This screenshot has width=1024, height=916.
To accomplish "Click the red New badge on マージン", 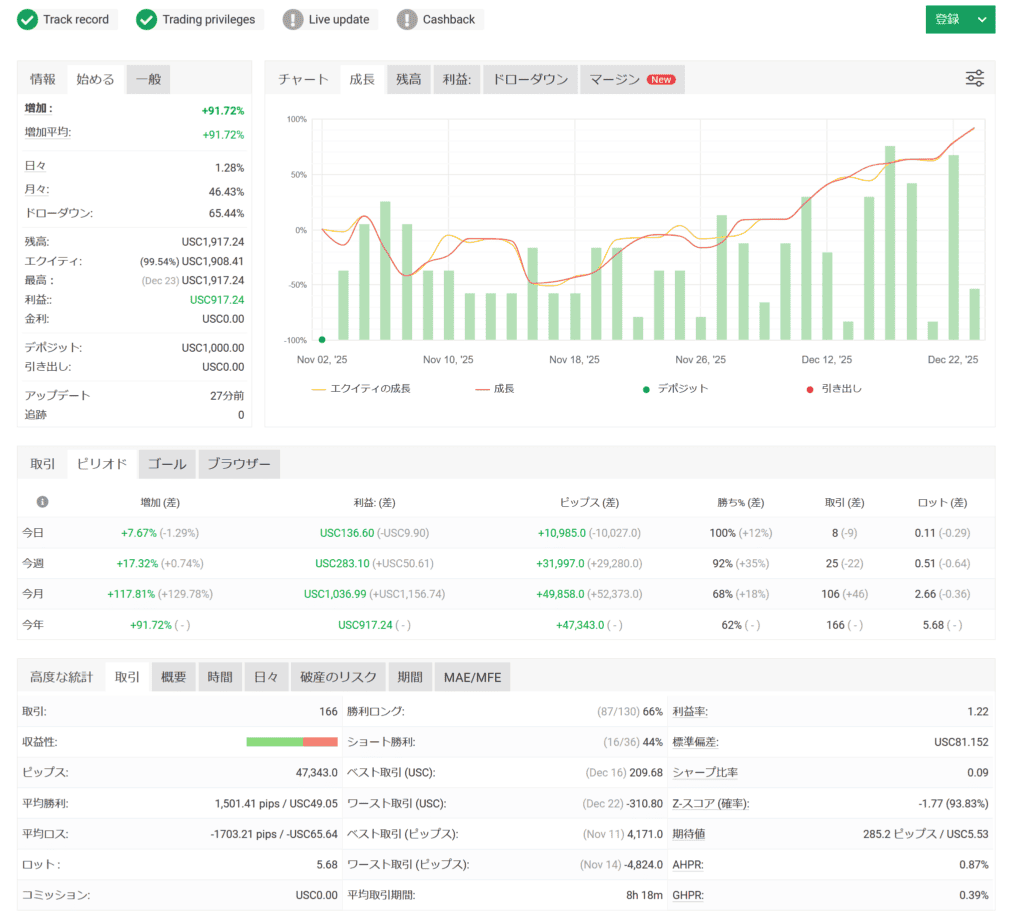I will pos(661,80).
